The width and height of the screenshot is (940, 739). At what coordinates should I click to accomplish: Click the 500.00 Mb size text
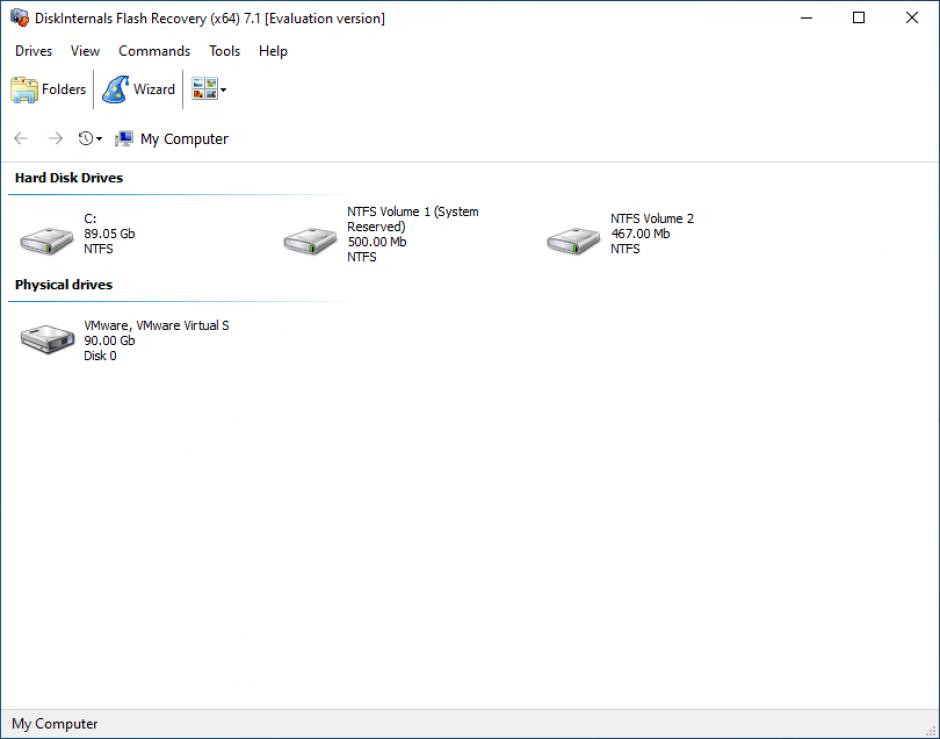pyautogui.click(x=376, y=242)
